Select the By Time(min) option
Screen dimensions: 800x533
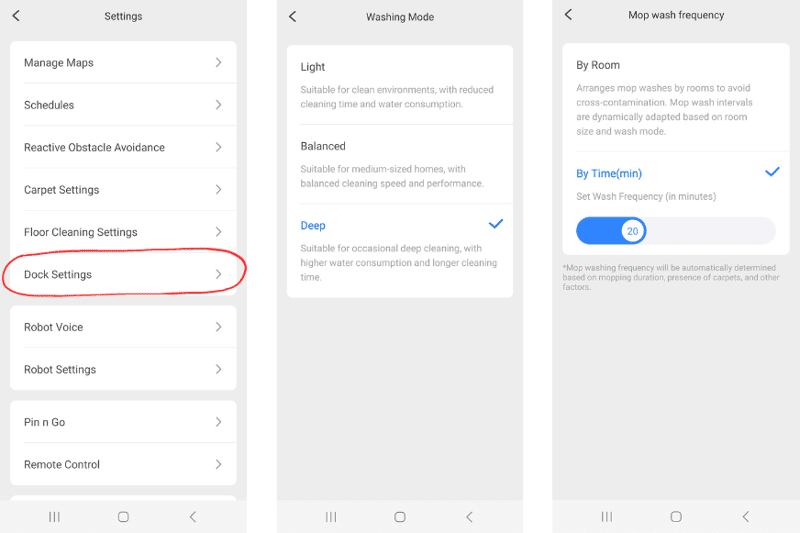coord(609,173)
